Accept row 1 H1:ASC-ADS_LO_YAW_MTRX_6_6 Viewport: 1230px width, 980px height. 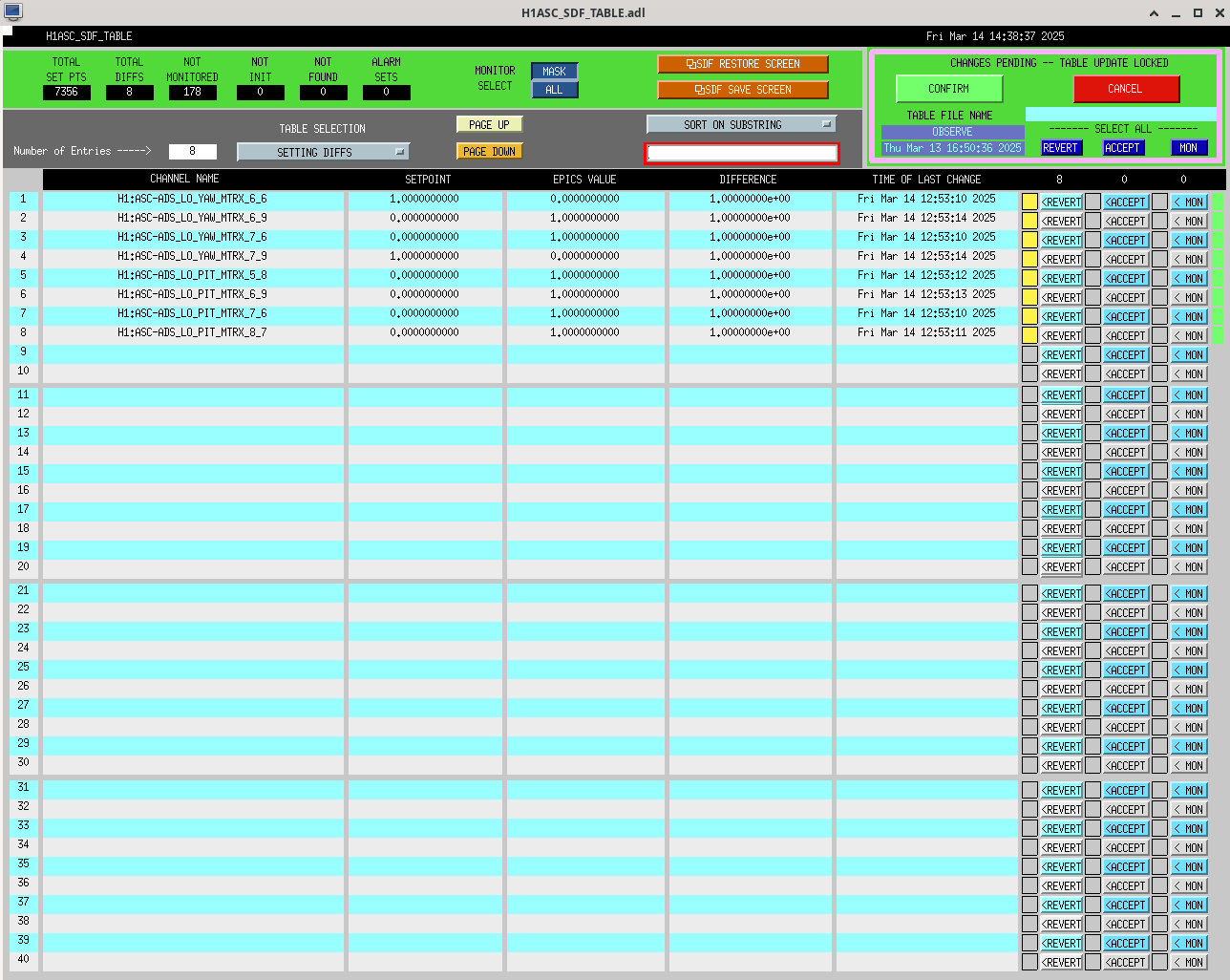click(x=1126, y=202)
